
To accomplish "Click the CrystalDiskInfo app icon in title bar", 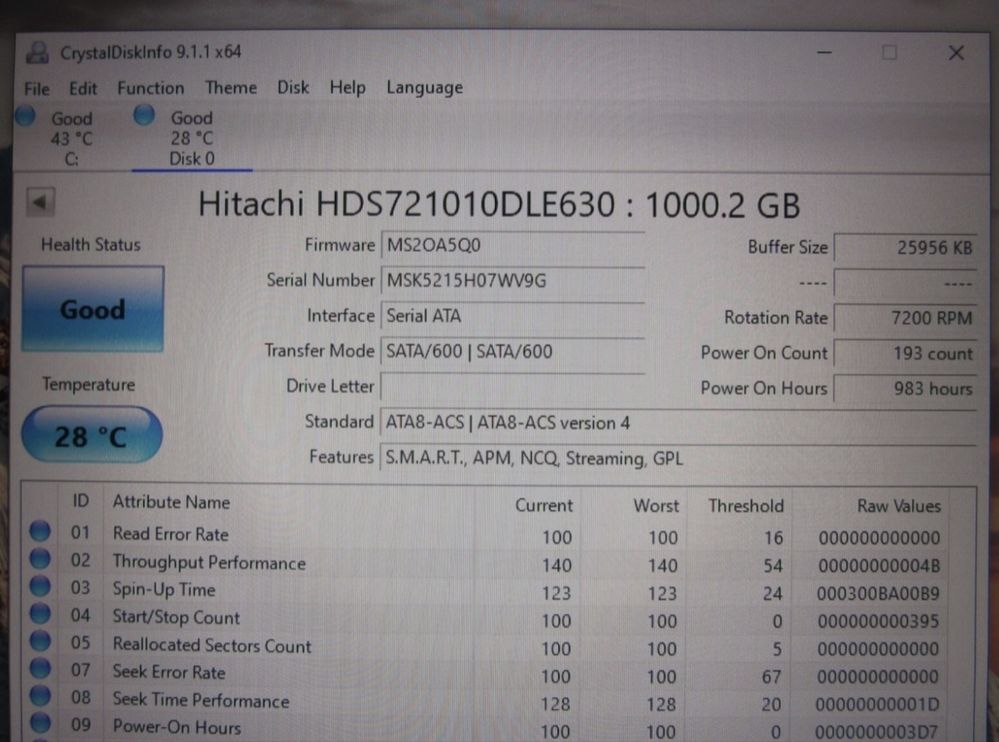I will tap(38, 52).
